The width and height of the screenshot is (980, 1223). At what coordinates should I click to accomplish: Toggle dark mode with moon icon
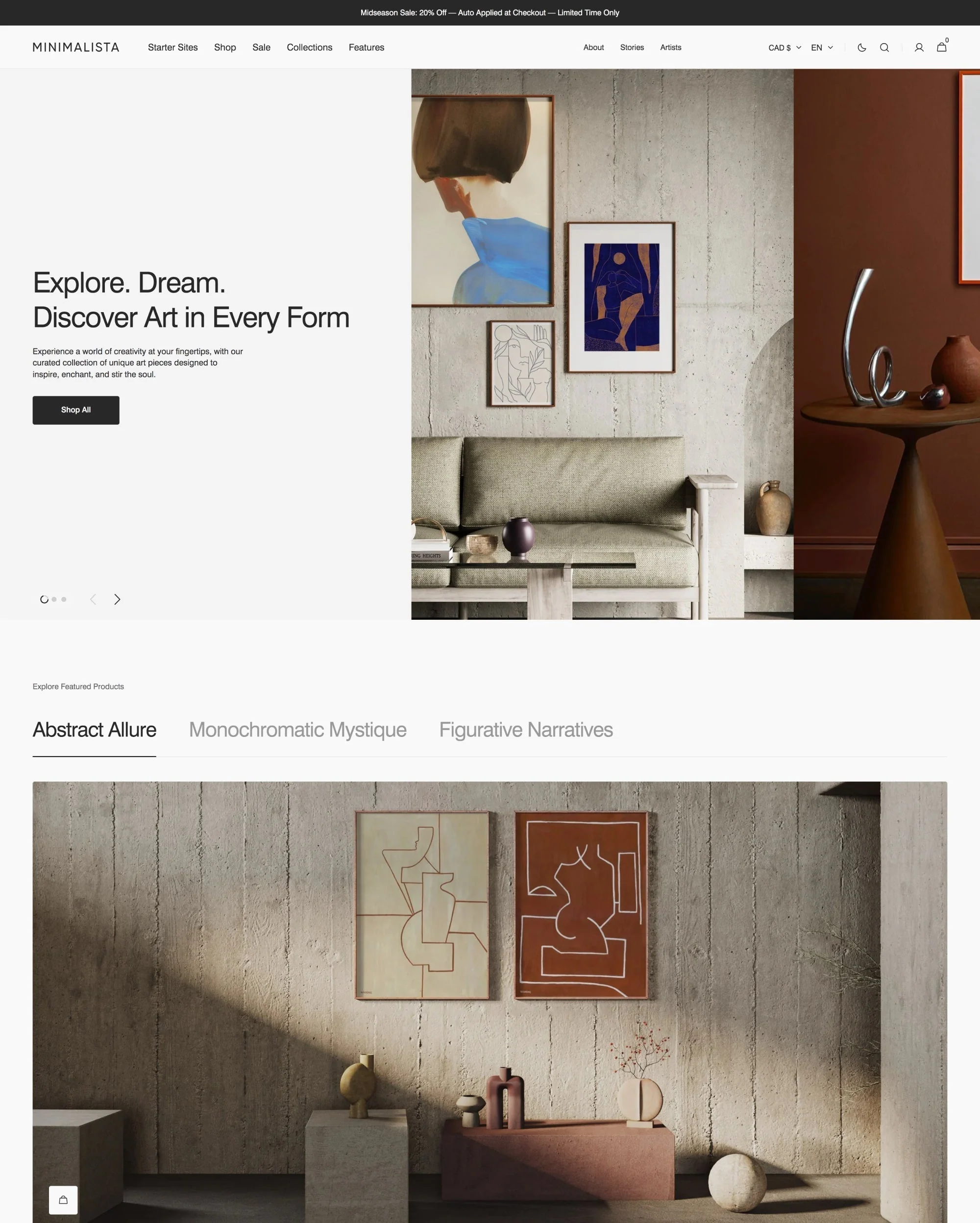click(x=862, y=47)
